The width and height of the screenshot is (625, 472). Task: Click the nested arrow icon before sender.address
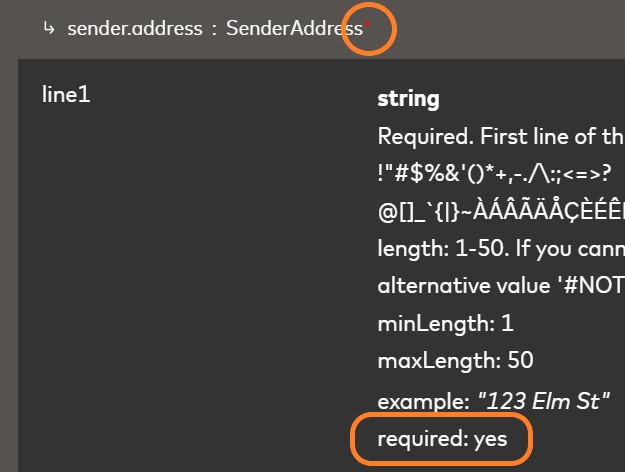tap(49, 29)
